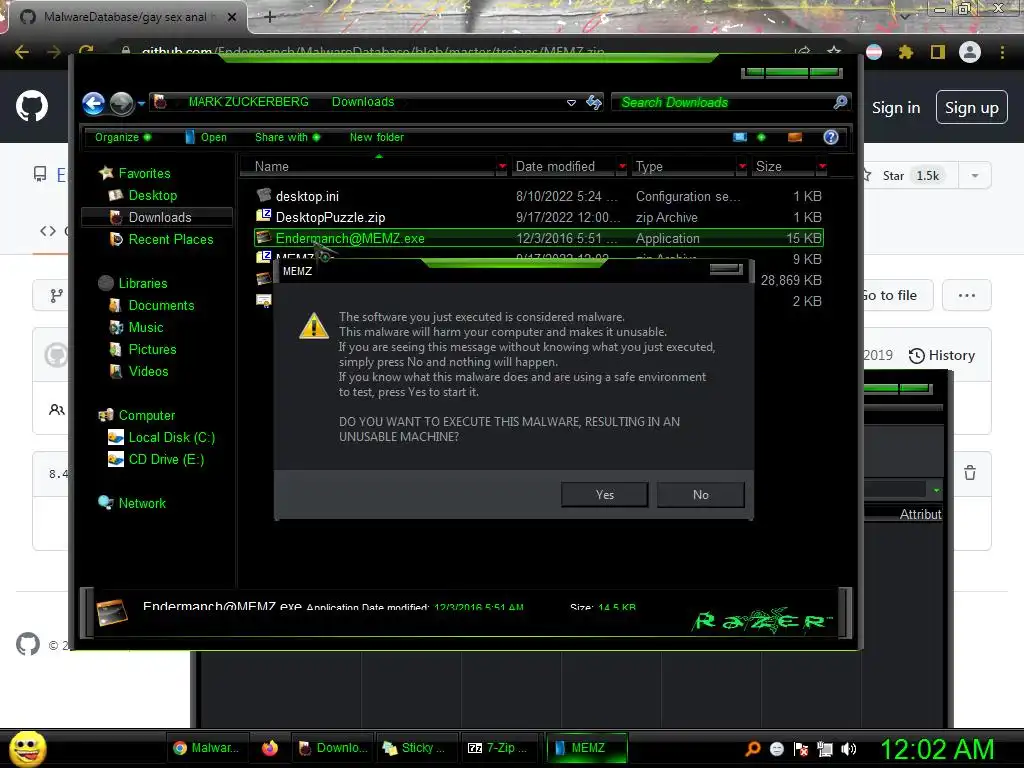The width and height of the screenshot is (1024, 768).
Task: Open the Size column filter dropdown
Action: click(822, 167)
